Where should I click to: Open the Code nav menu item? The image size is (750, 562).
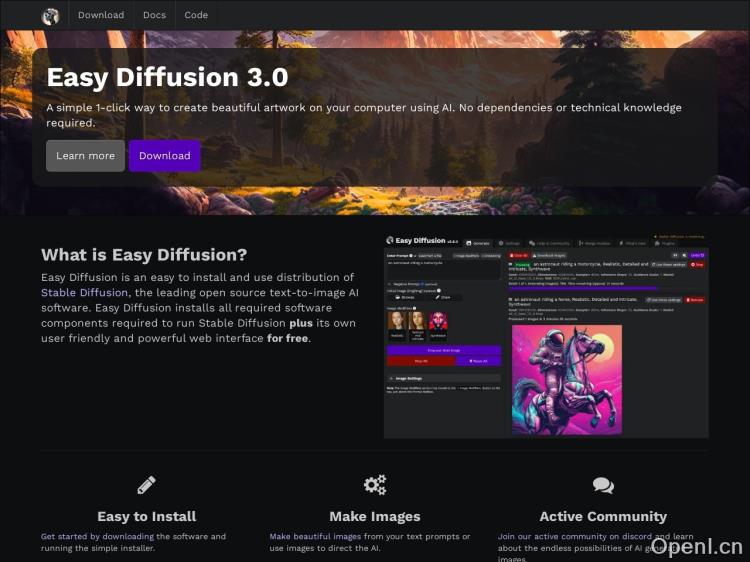(x=196, y=15)
